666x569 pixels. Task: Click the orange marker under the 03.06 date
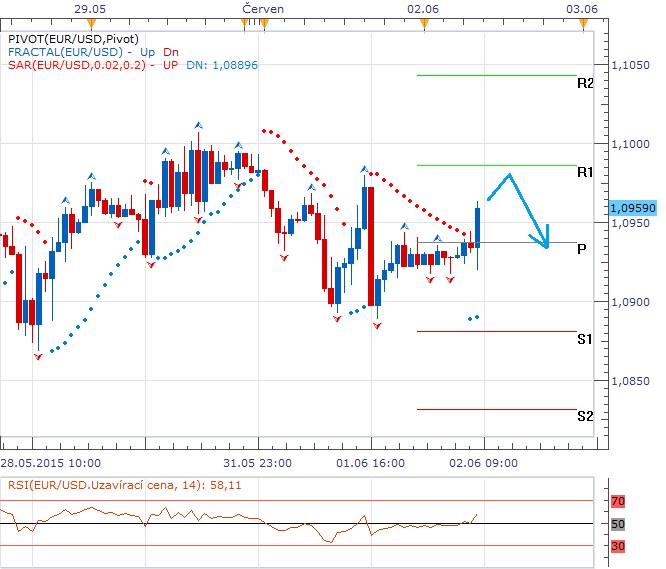(583, 23)
